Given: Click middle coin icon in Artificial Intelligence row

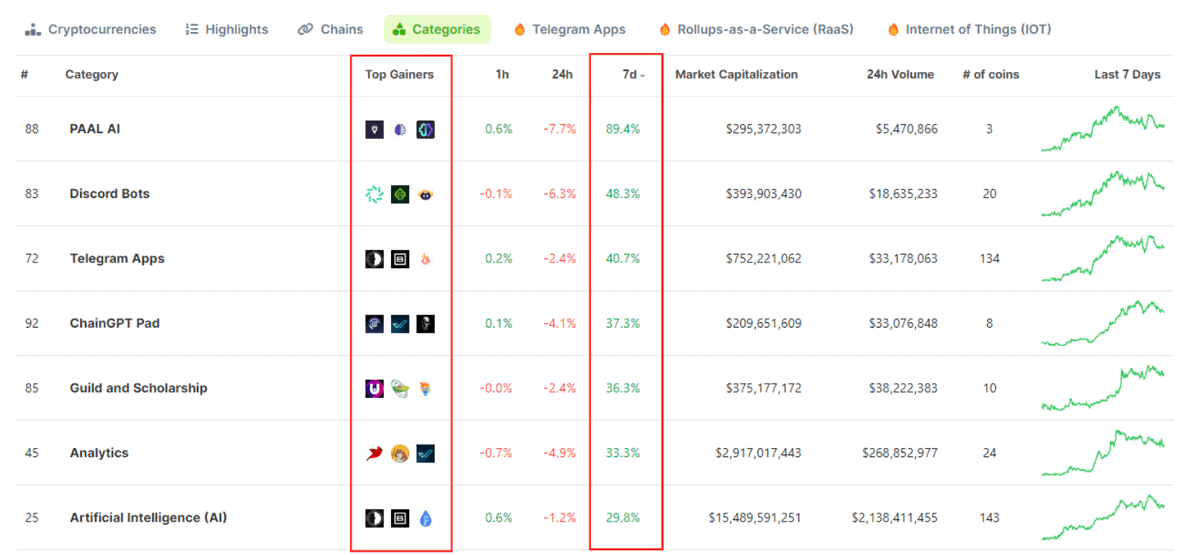Looking at the screenshot, I should point(400,518).
